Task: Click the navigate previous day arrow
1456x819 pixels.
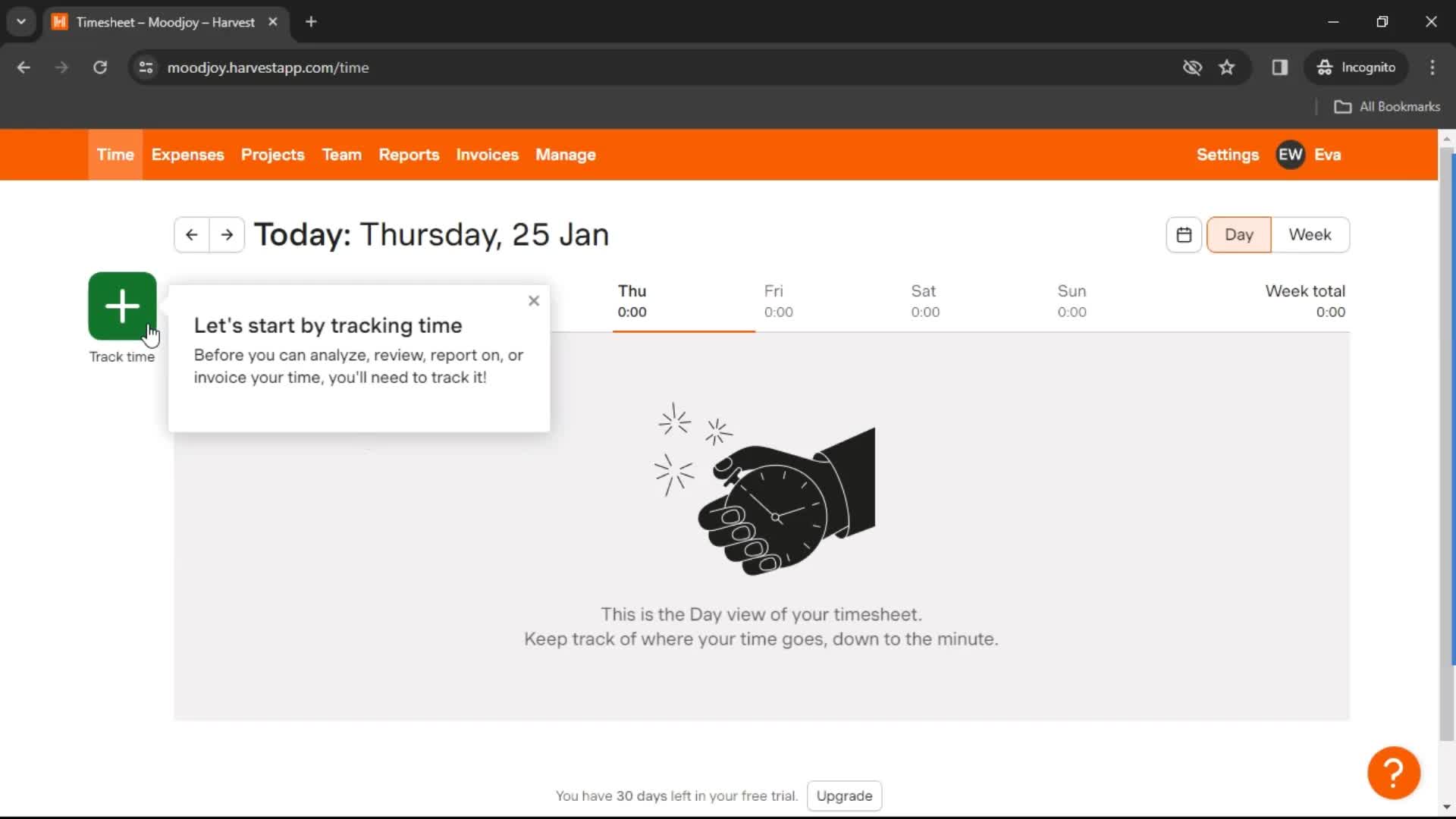Action: point(191,234)
